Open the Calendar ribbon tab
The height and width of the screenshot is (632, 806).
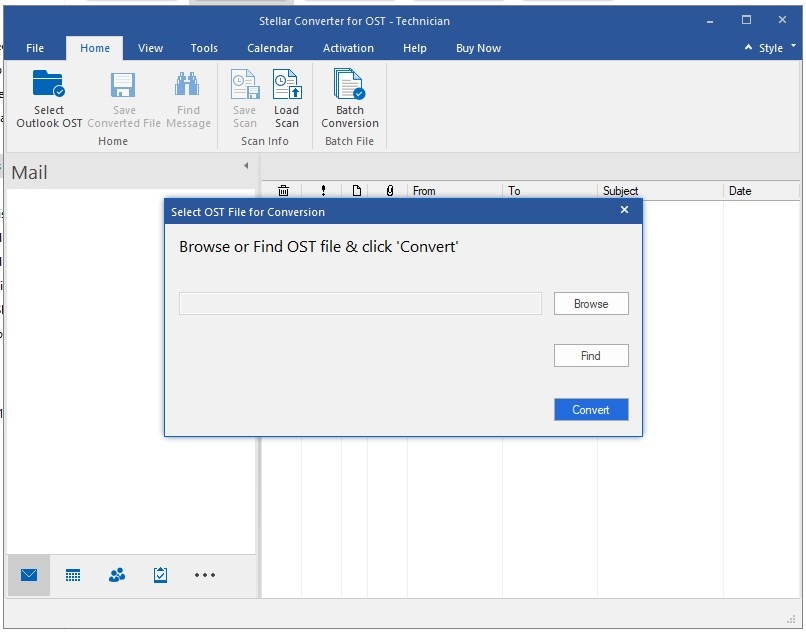point(270,48)
